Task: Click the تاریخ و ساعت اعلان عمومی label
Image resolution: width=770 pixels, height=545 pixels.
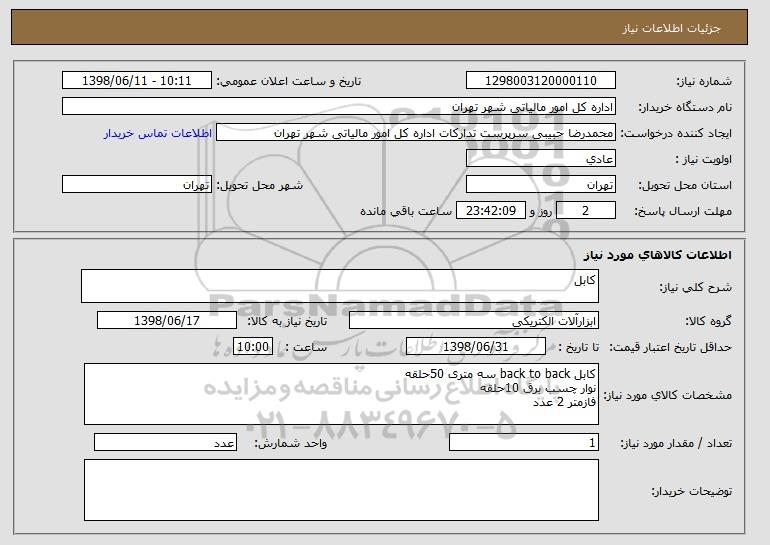Action: pyautogui.click(x=289, y=81)
